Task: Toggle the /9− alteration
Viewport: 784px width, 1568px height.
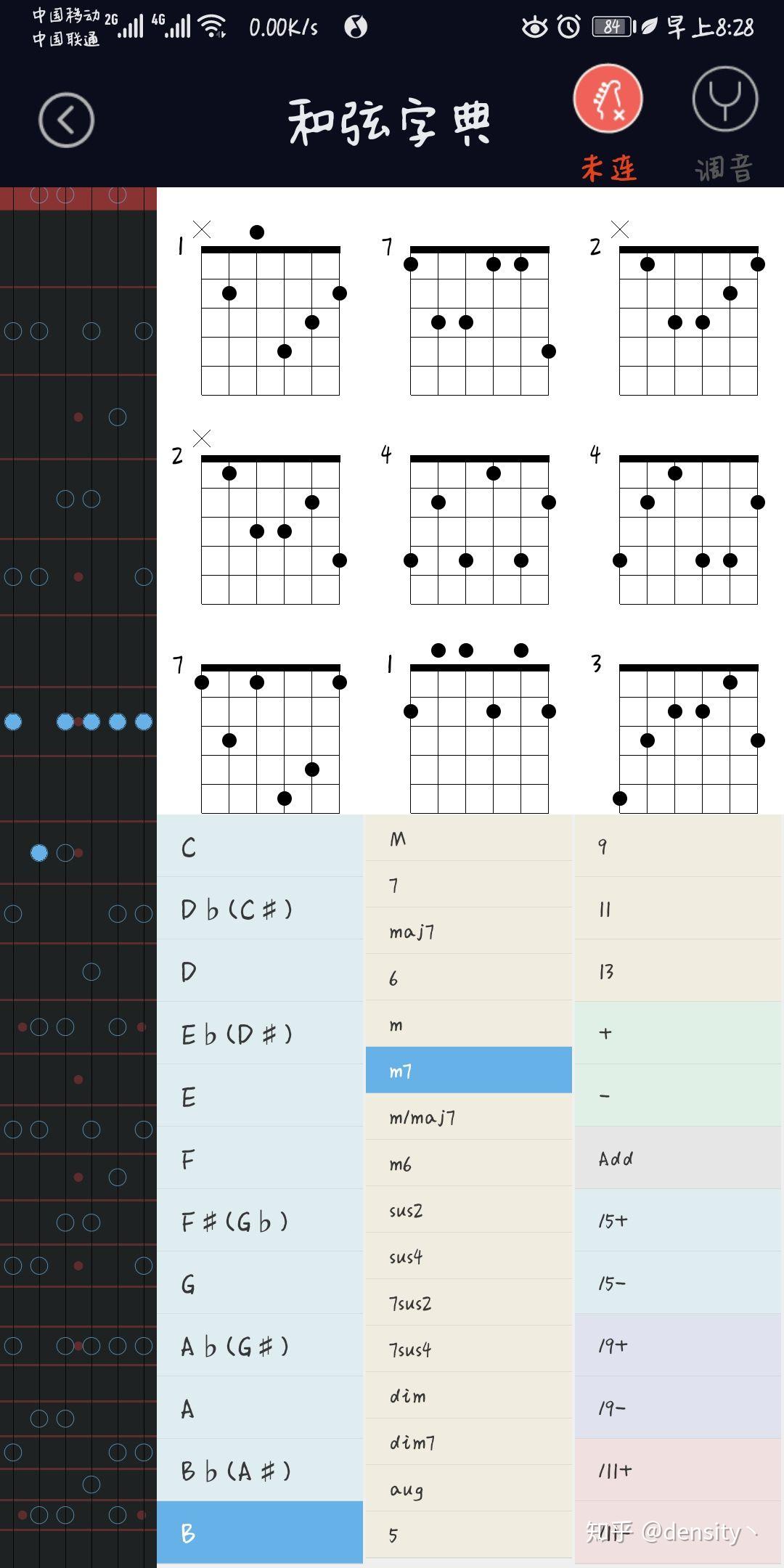Action: [x=679, y=1408]
